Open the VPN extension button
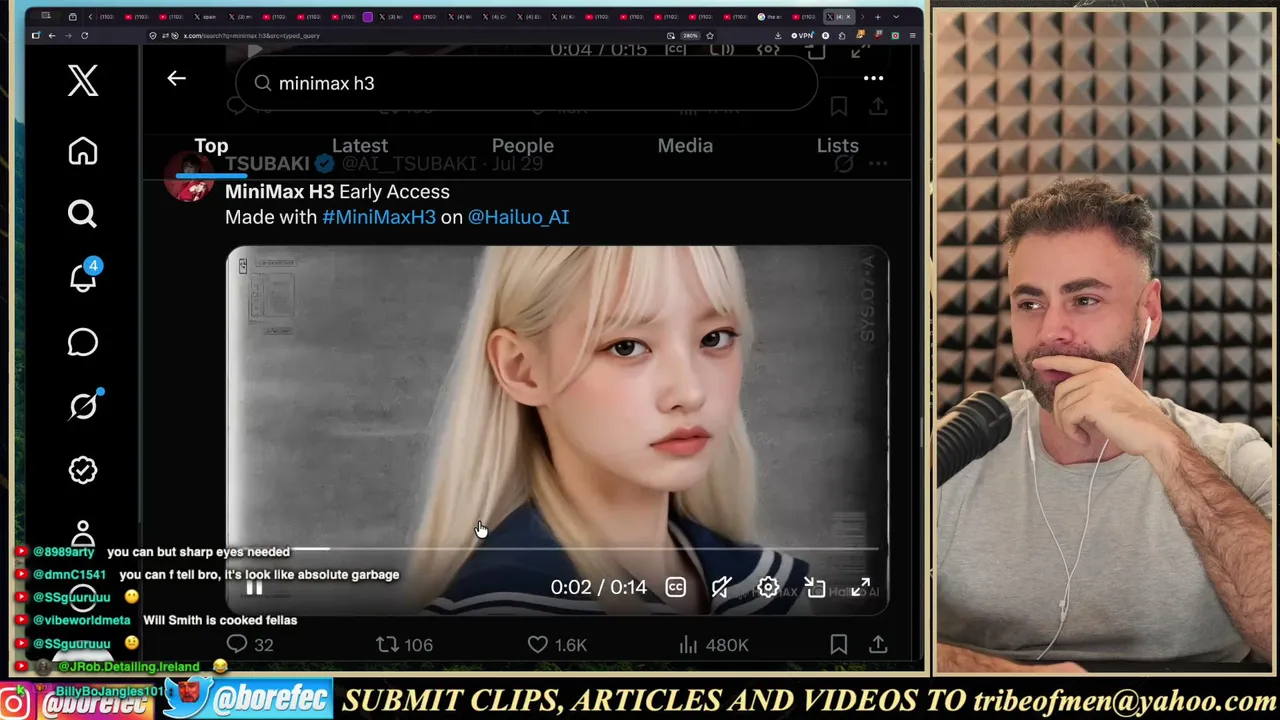Viewport: 1280px width, 720px height. click(802, 36)
